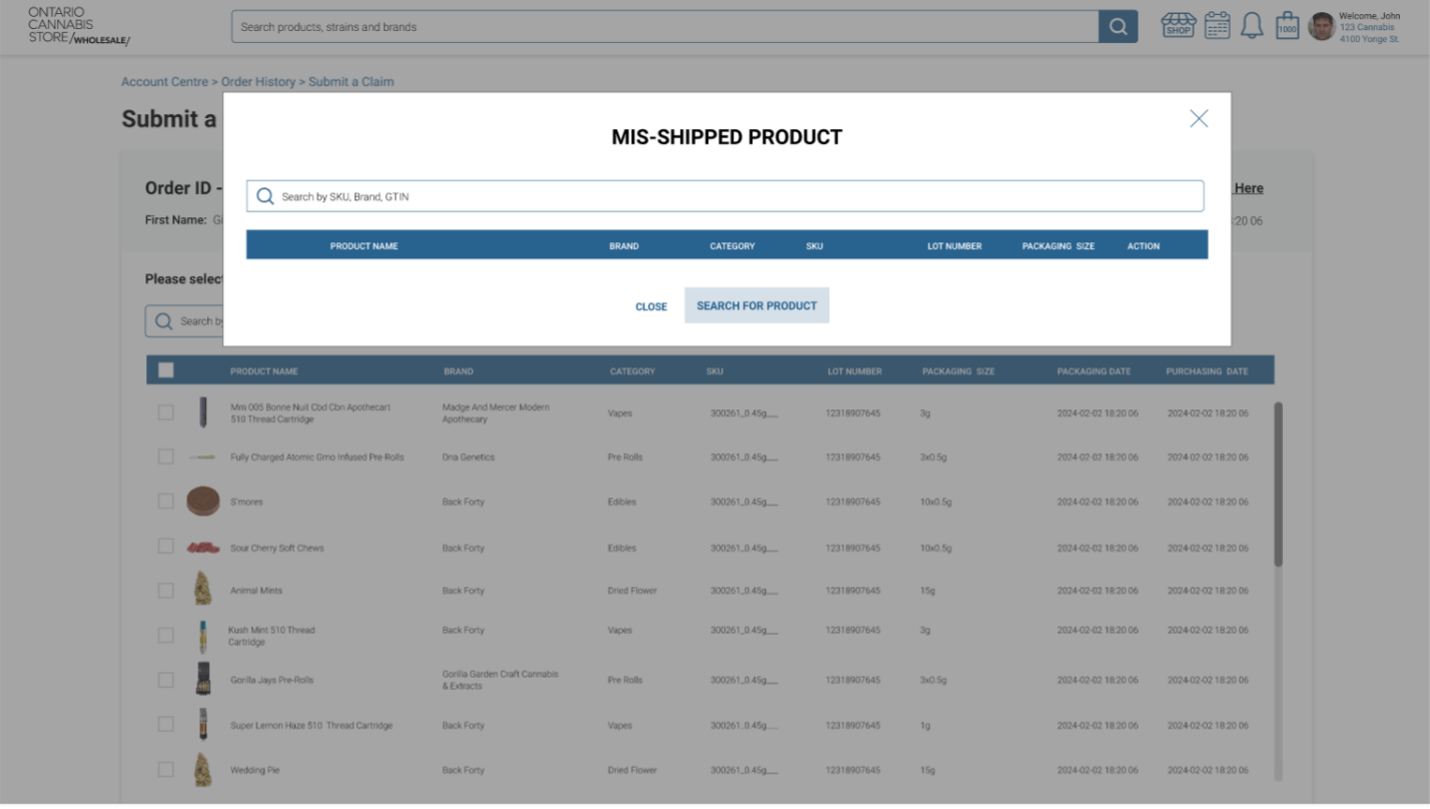Click the product name Animal Mints

coord(256,591)
